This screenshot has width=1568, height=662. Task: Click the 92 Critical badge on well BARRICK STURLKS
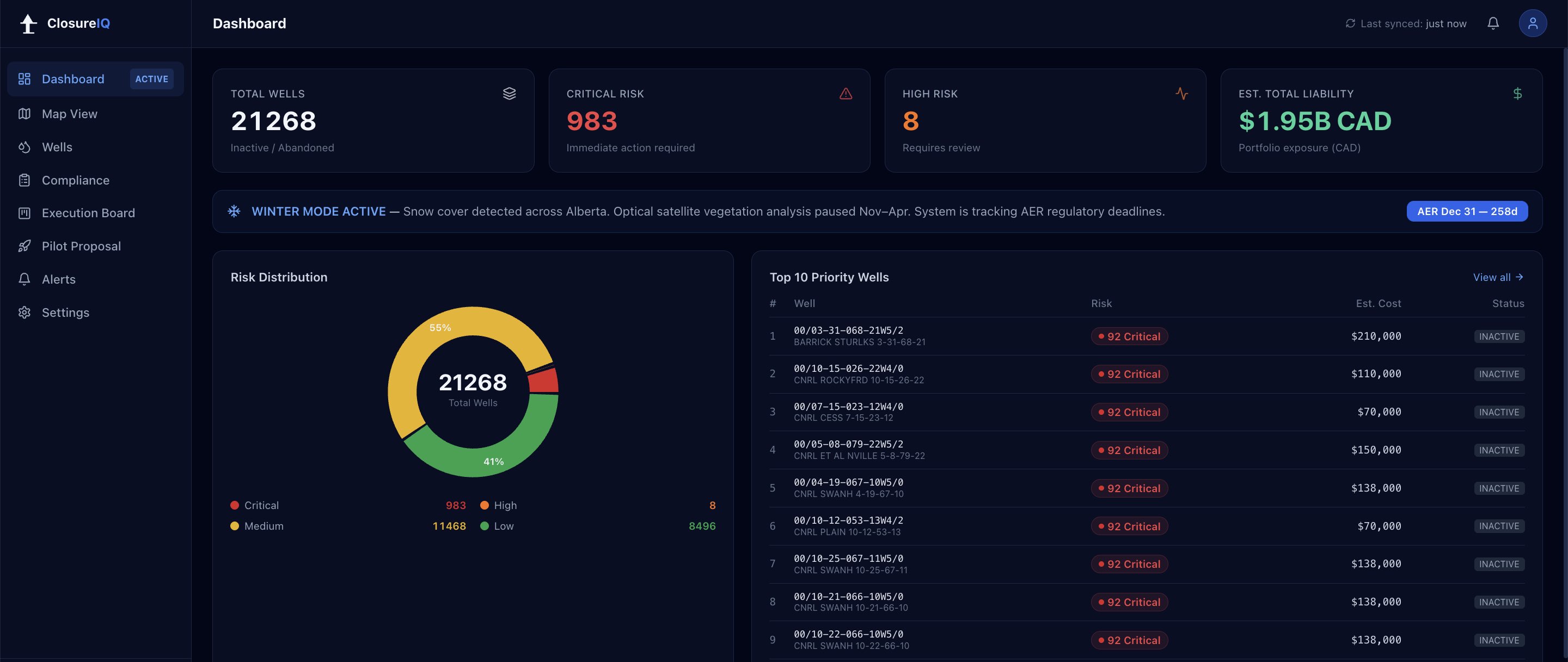[x=1129, y=336]
